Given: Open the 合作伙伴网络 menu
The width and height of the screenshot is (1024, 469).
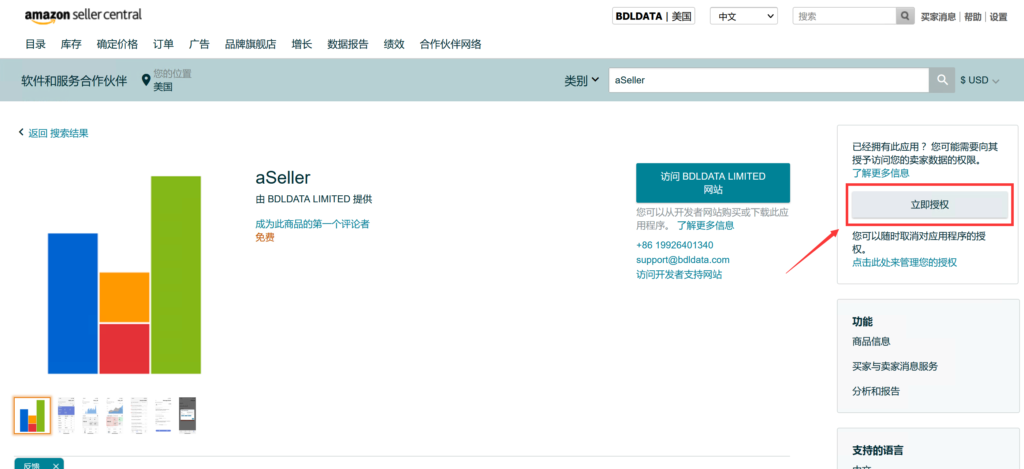Looking at the screenshot, I should click(x=451, y=44).
